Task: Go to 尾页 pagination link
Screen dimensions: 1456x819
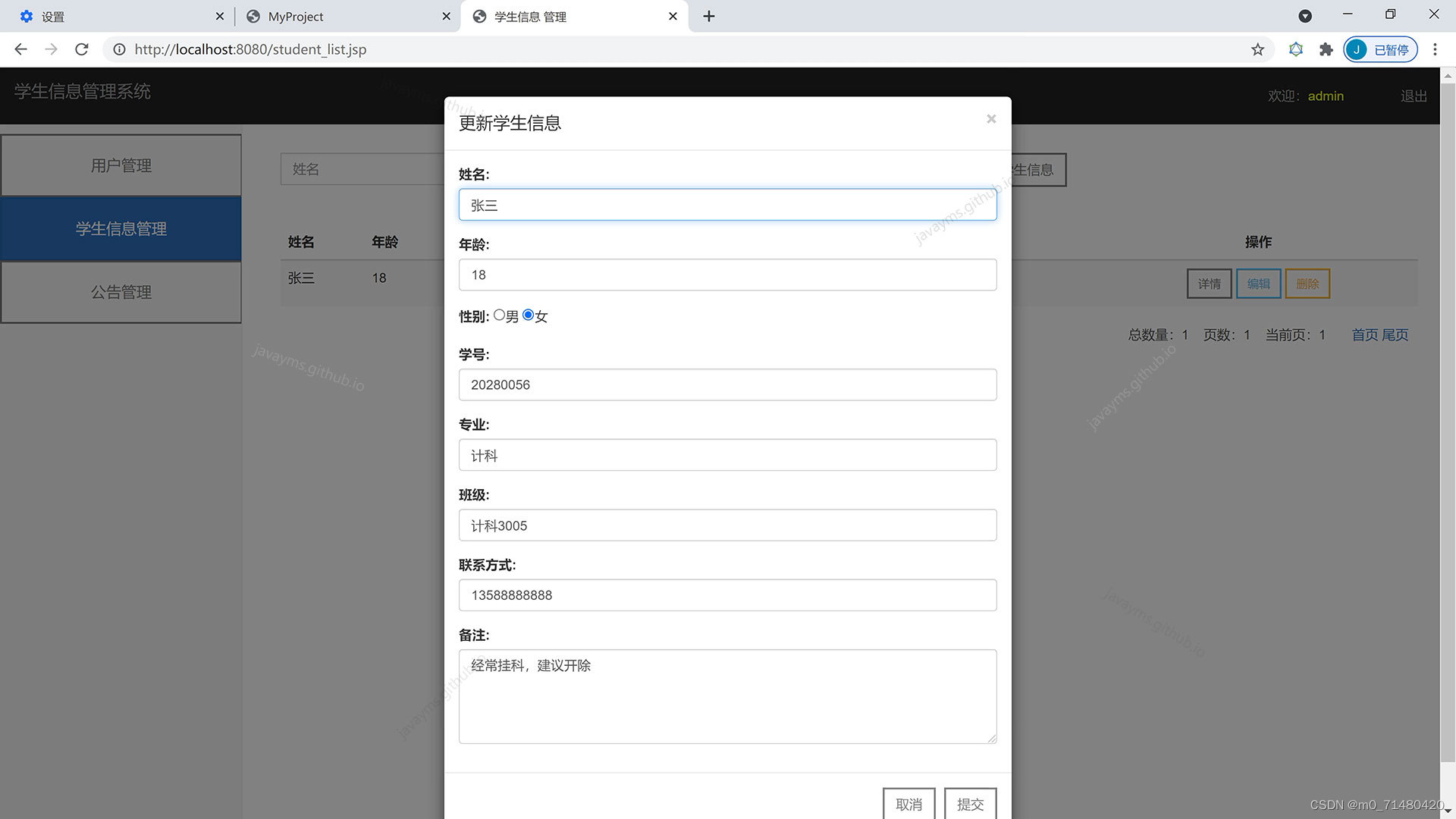Action: [x=1395, y=335]
